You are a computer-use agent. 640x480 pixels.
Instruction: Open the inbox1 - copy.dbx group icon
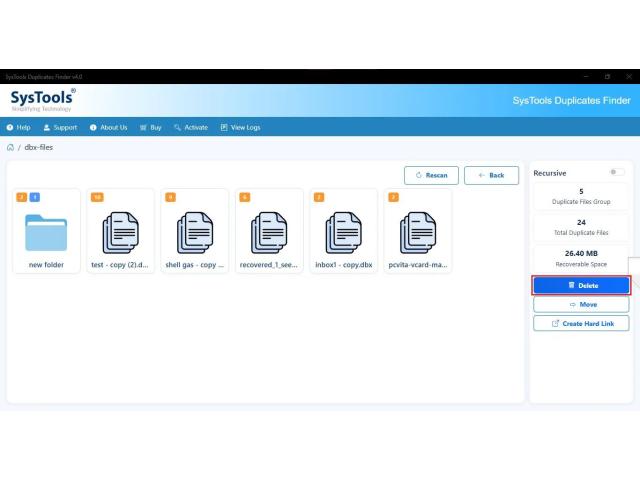pos(343,233)
